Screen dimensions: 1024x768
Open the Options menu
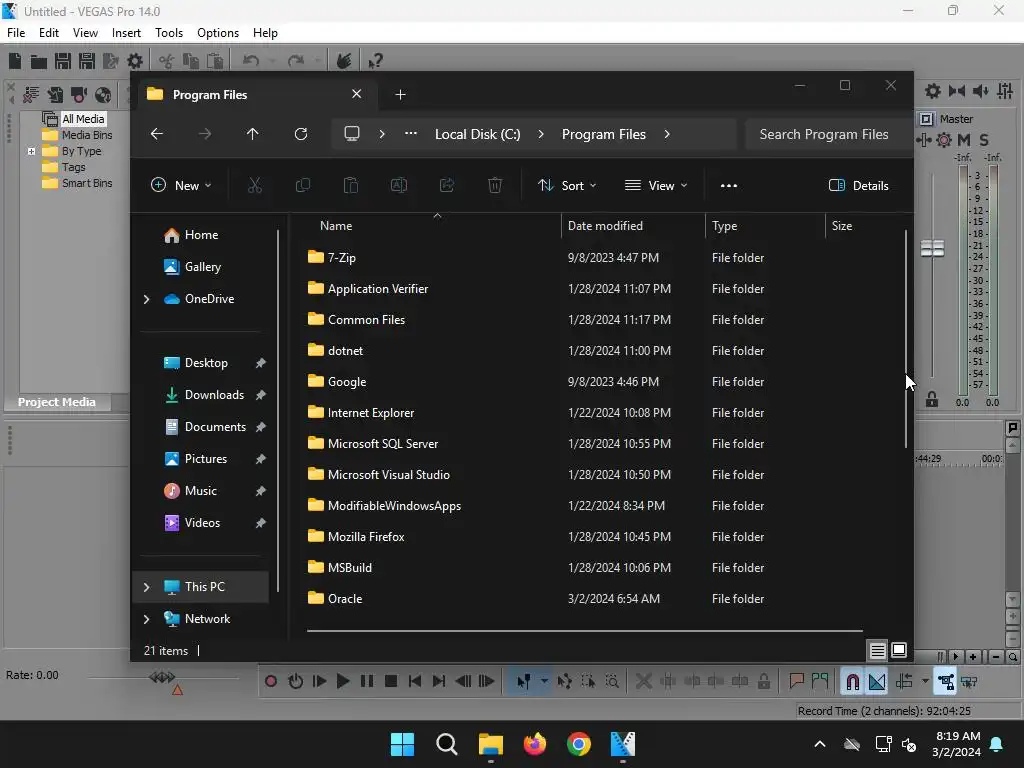tap(217, 33)
